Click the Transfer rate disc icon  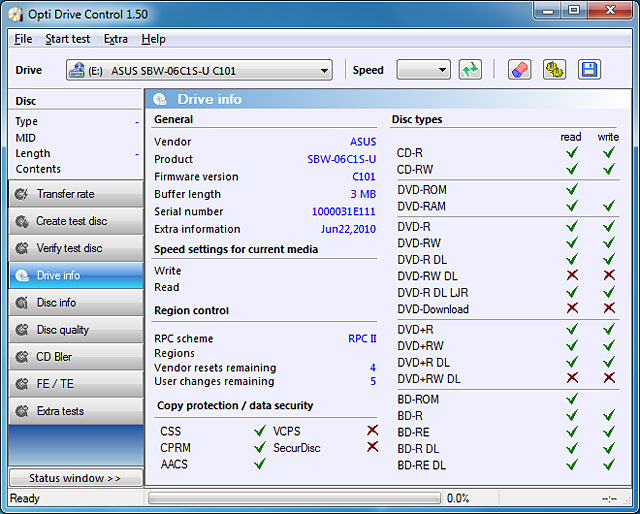coord(22,194)
